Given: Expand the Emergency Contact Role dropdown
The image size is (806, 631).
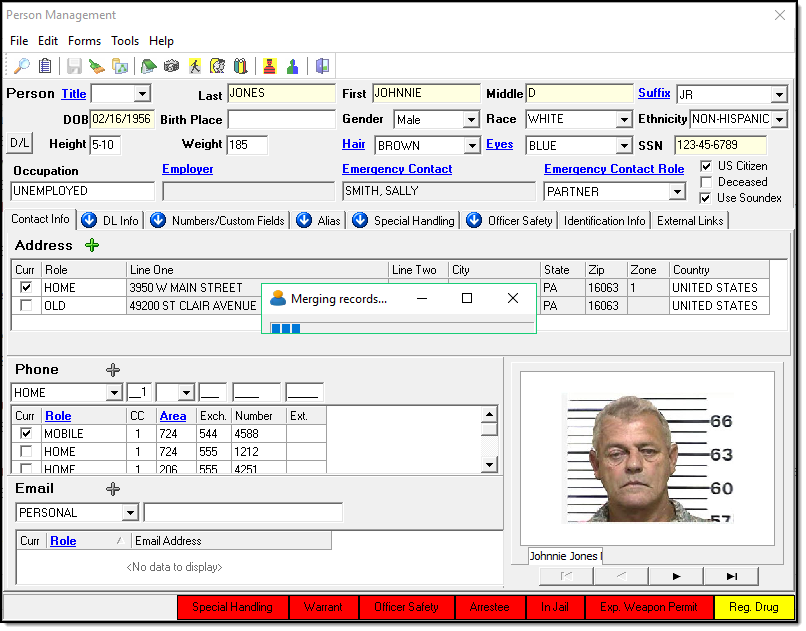Looking at the screenshot, I should click(676, 191).
